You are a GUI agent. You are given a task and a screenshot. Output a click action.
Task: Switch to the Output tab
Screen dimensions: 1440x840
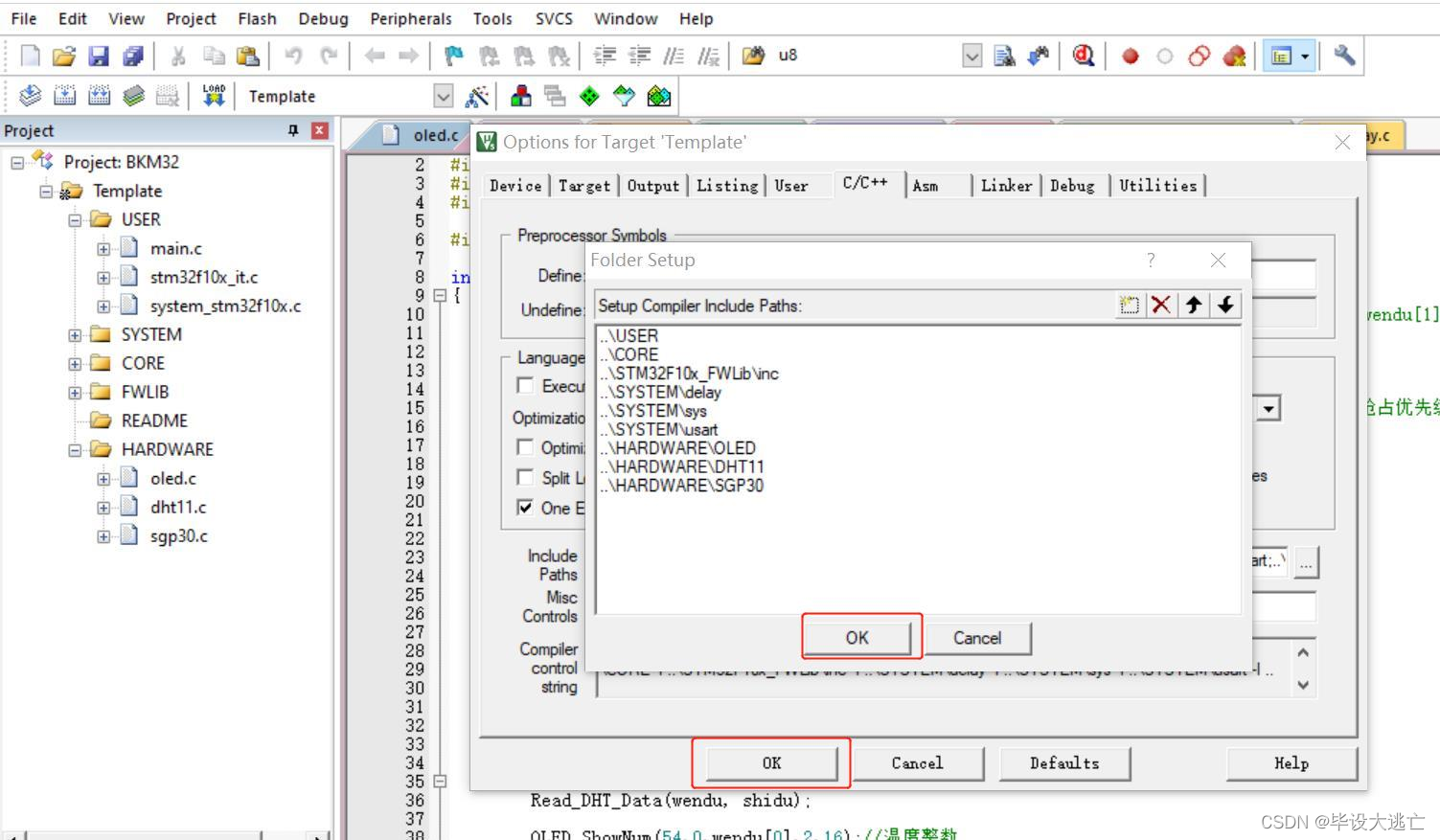tap(653, 186)
